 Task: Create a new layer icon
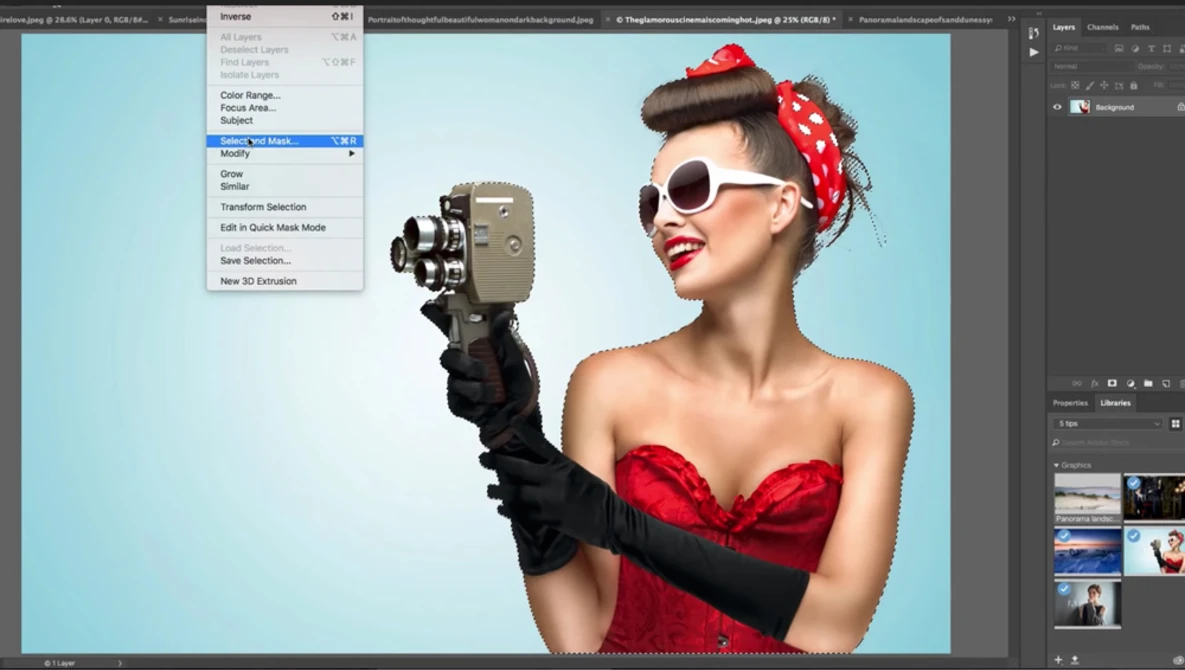click(1166, 384)
